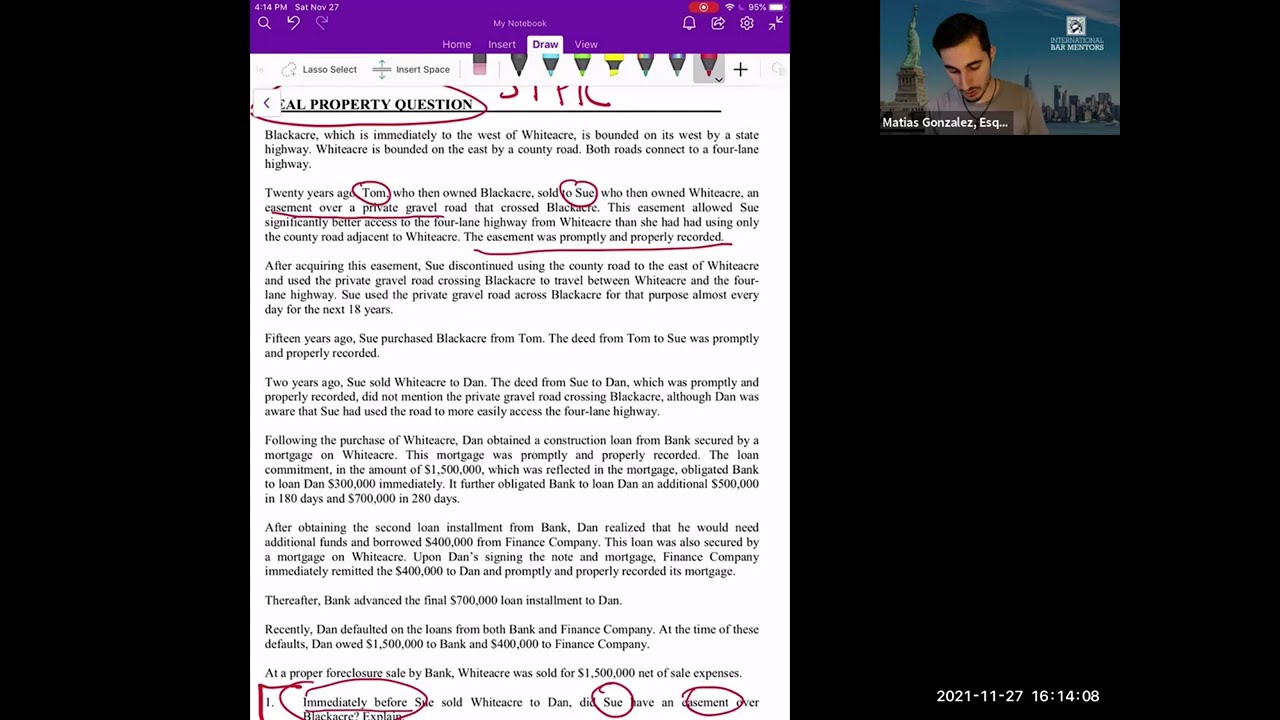Switch to the Insert tab
1280x720 pixels.
[502, 44]
